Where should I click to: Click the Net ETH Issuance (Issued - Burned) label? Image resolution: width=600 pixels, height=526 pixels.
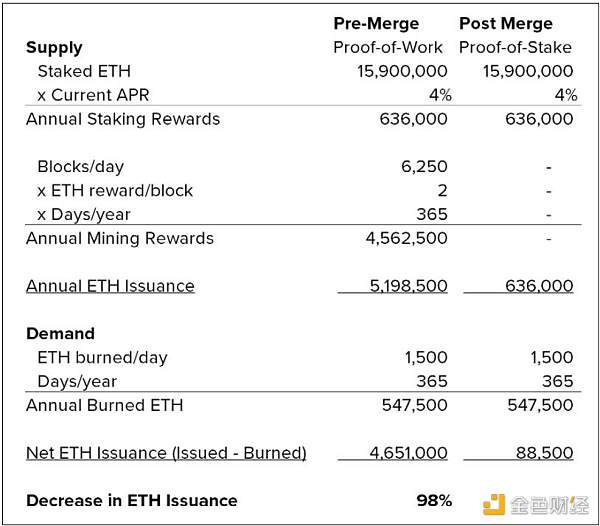(x=166, y=453)
